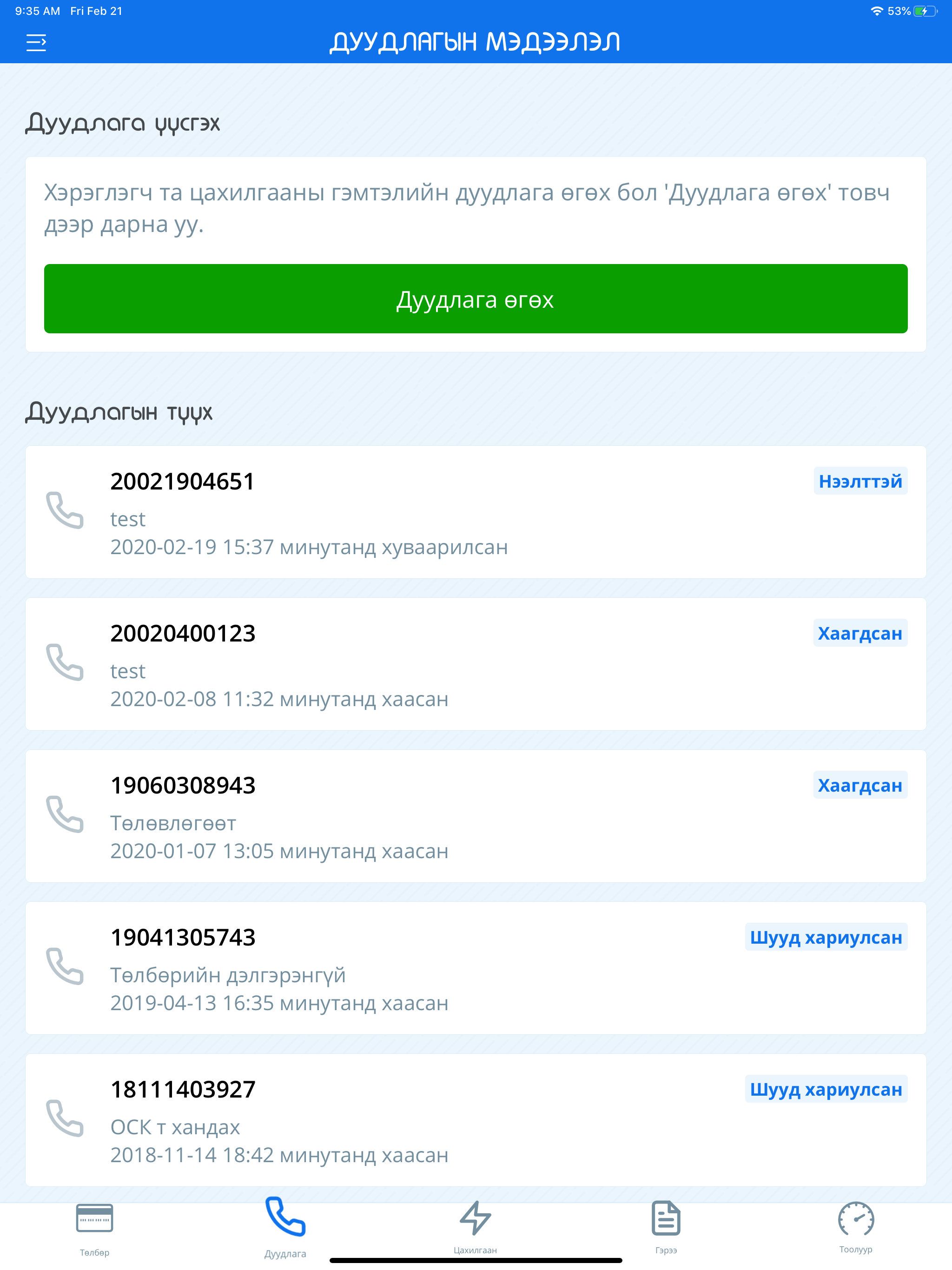Tap Шууд хариулсан badge on 18111403927
952x1270 pixels.
[826, 1089]
